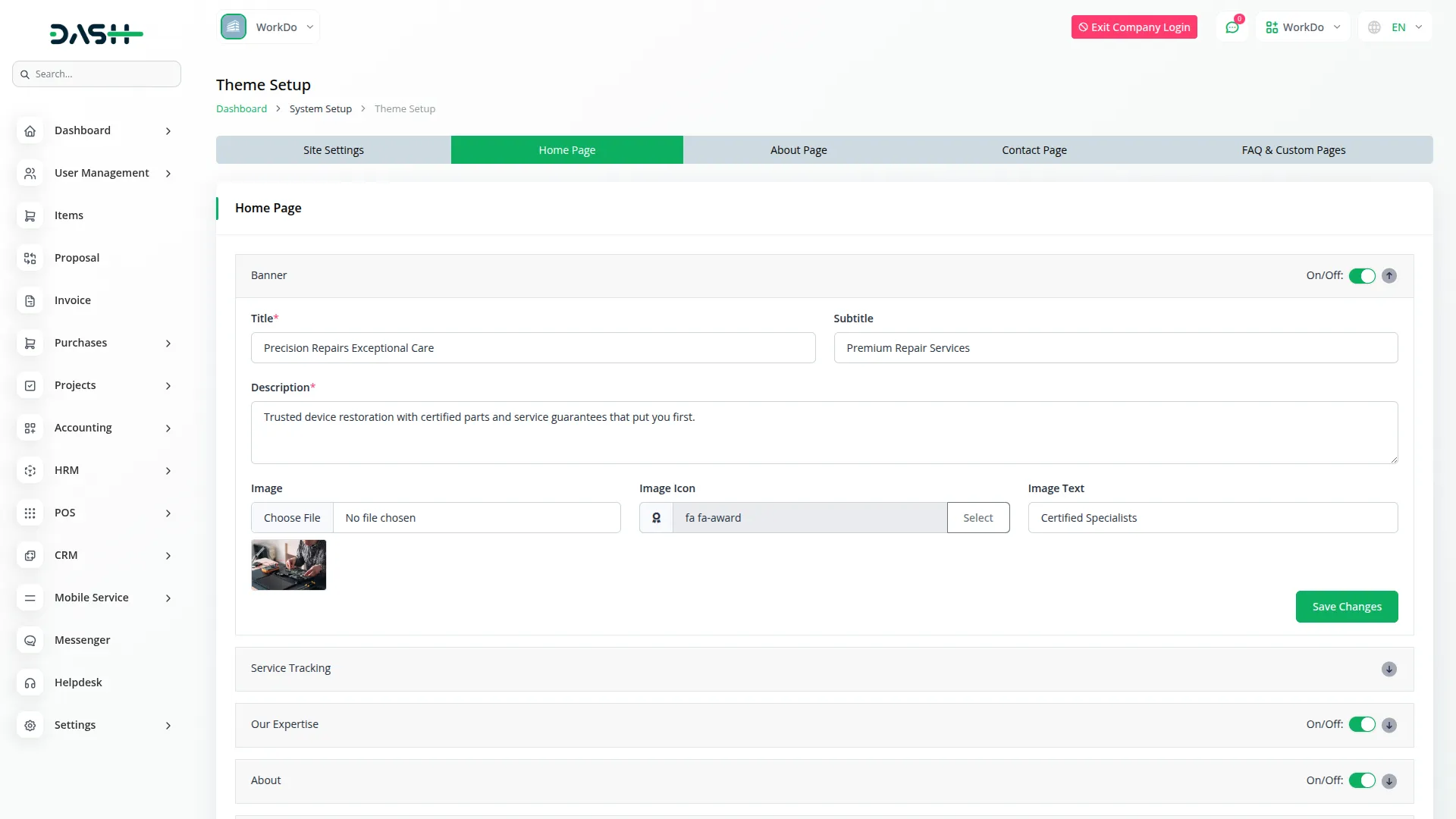Viewport: 1456px width, 819px height.
Task: Click the Helpdesk headset icon
Action: [30, 682]
